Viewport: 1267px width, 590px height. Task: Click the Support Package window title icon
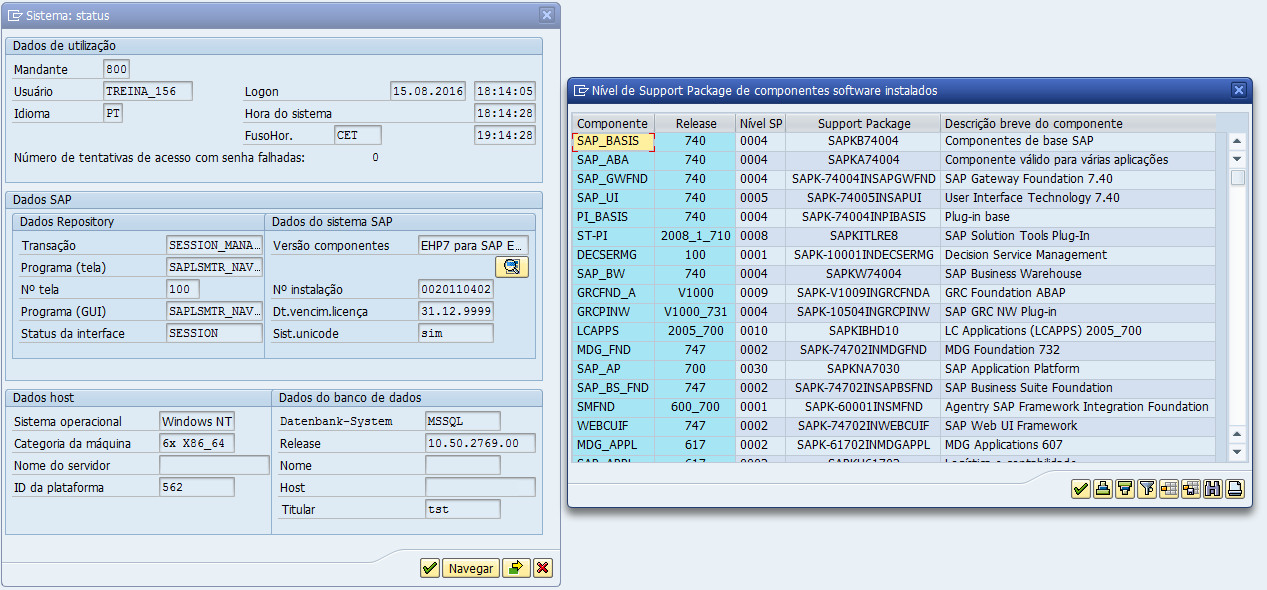click(x=581, y=90)
